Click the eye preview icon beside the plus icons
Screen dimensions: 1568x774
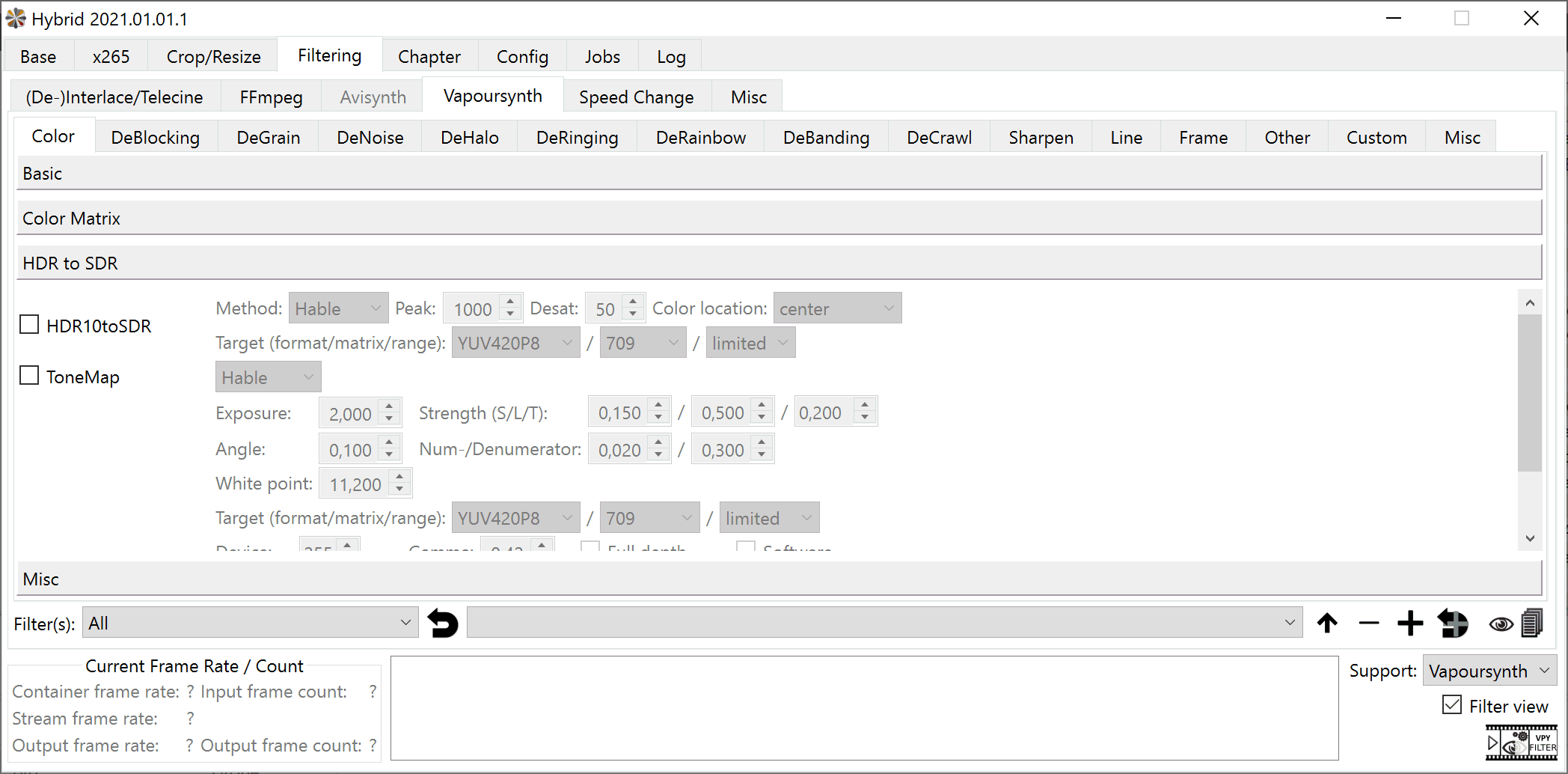(x=1501, y=624)
